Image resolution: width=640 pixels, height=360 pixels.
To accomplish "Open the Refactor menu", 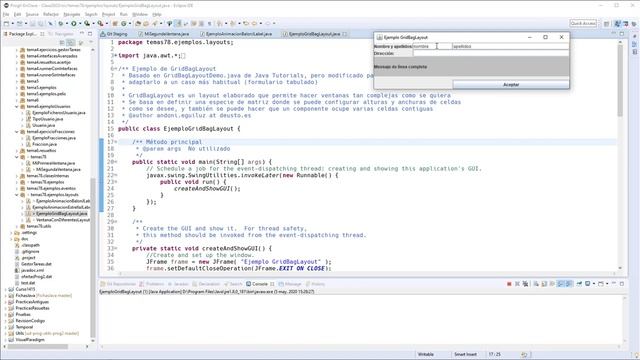I will pos(51,14).
